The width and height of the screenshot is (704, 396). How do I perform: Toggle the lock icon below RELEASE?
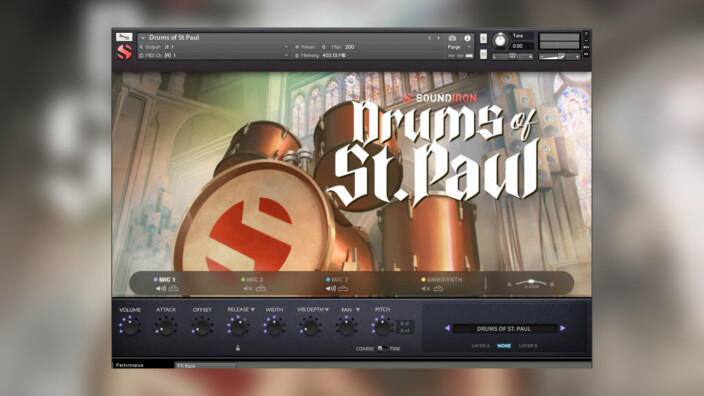(x=238, y=348)
